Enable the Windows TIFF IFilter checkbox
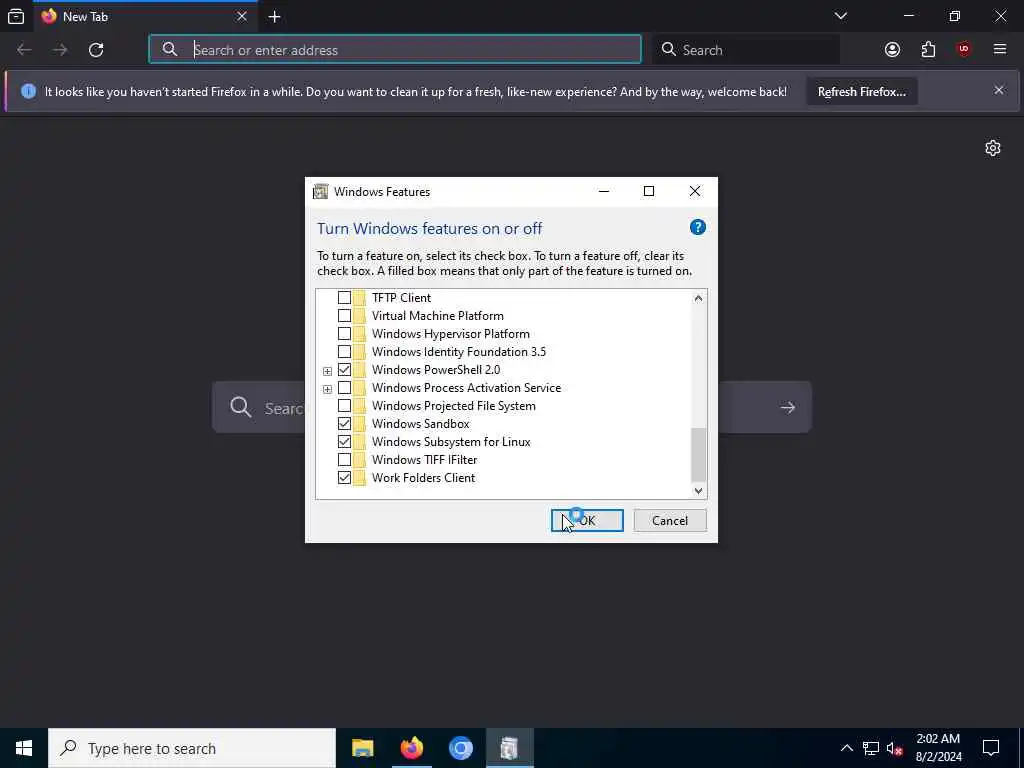 (344, 460)
